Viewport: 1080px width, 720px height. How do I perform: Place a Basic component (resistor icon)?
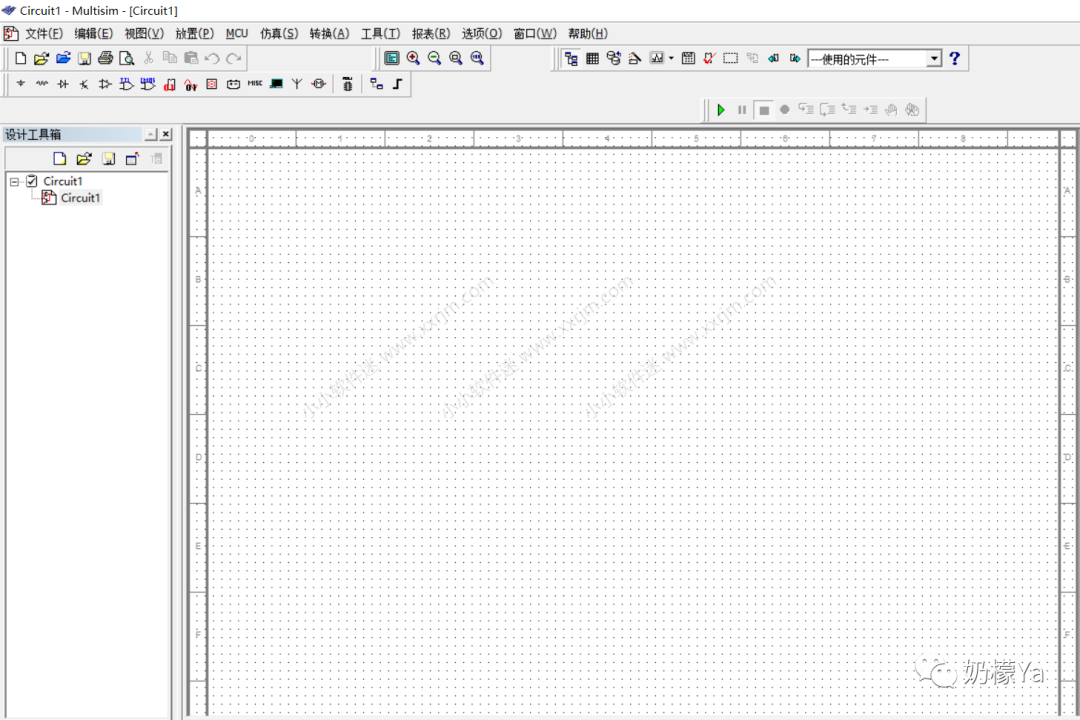[x=42, y=84]
